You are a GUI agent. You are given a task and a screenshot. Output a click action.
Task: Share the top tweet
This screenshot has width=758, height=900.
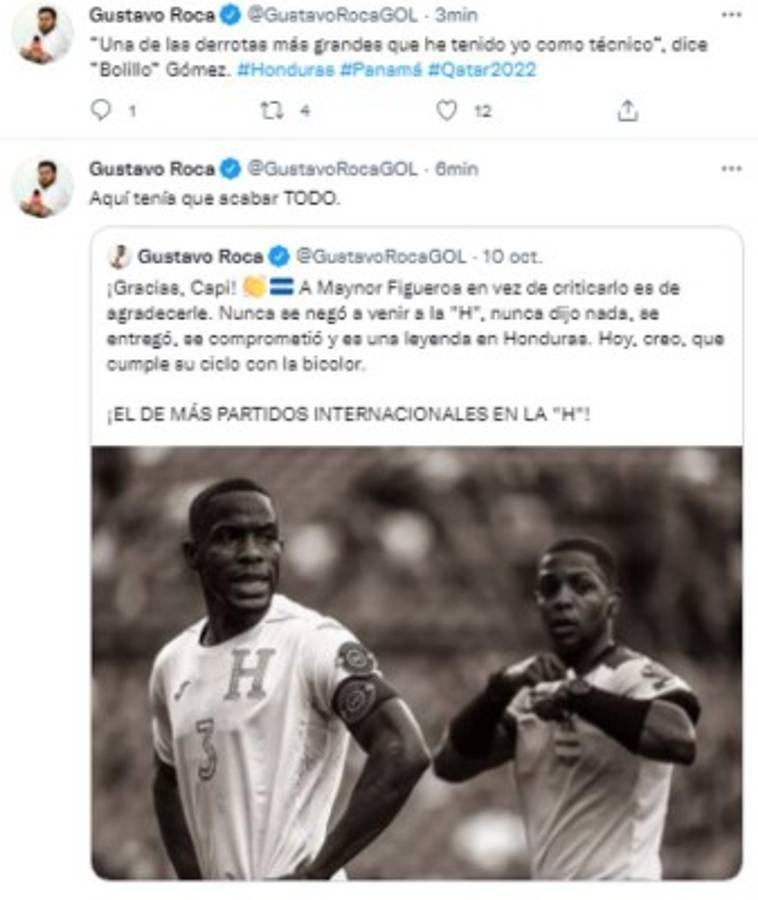(x=626, y=110)
